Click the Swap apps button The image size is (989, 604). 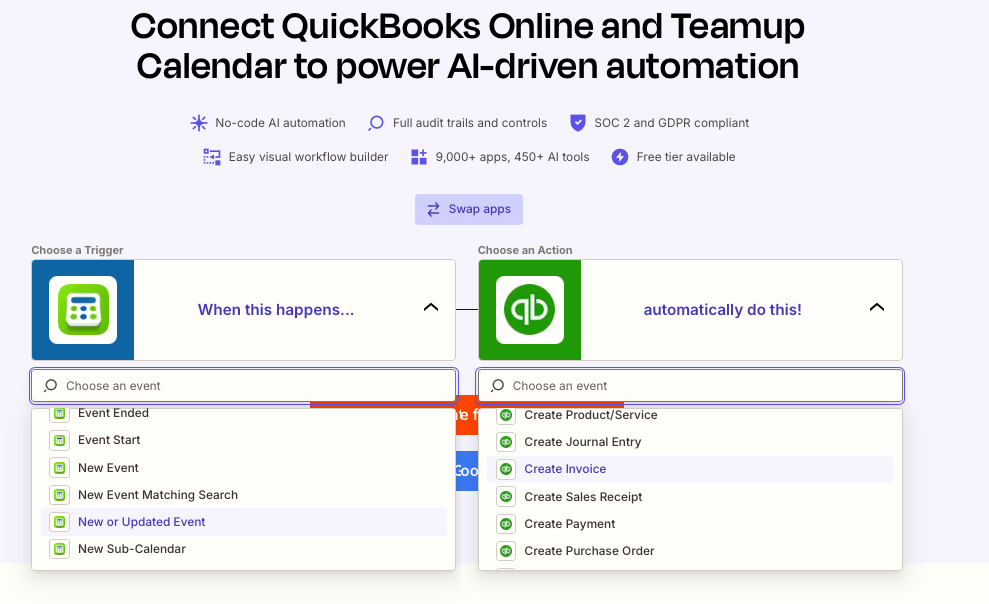tap(469, 209)
